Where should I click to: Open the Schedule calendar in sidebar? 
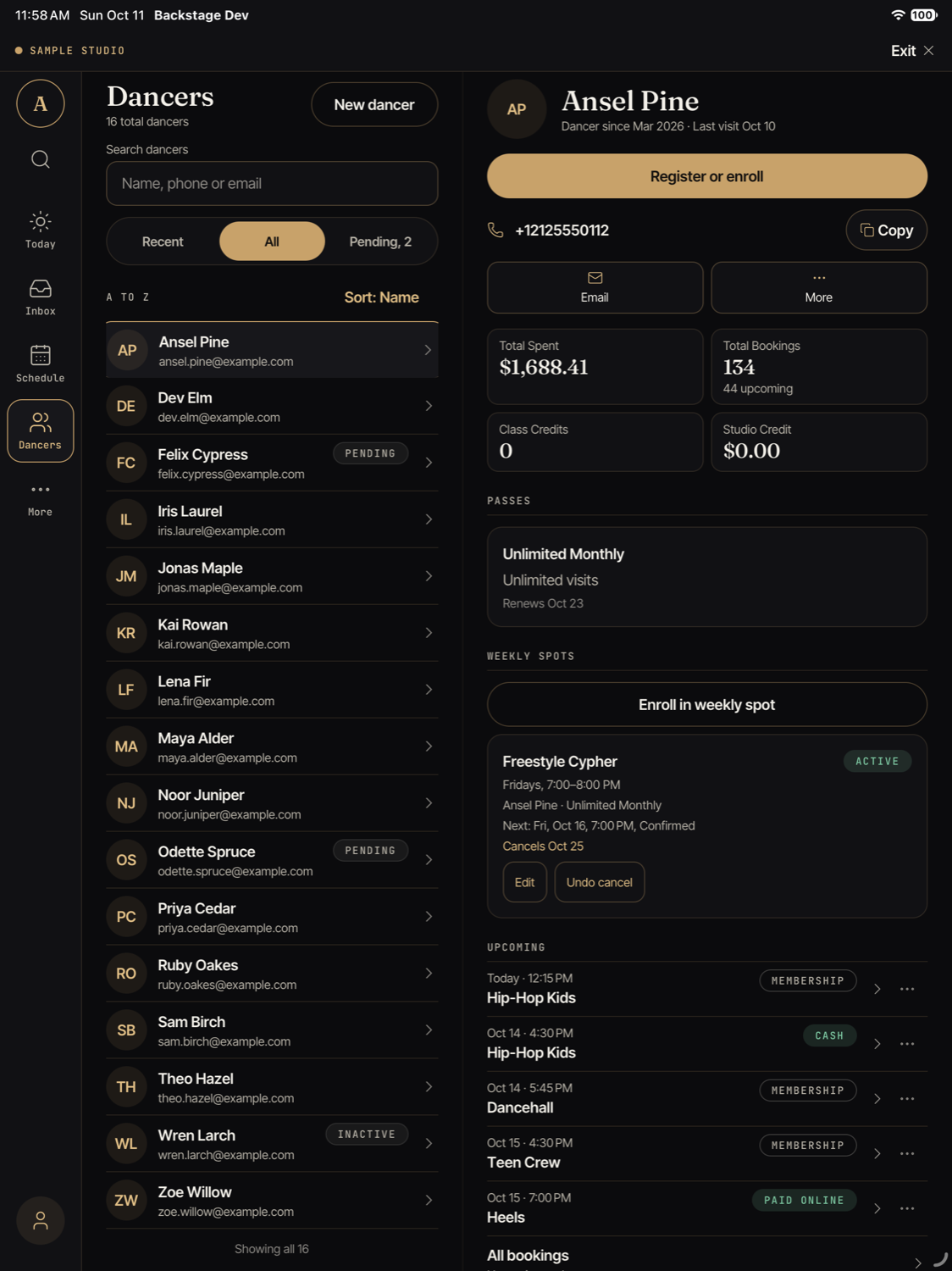pos(40,364)
